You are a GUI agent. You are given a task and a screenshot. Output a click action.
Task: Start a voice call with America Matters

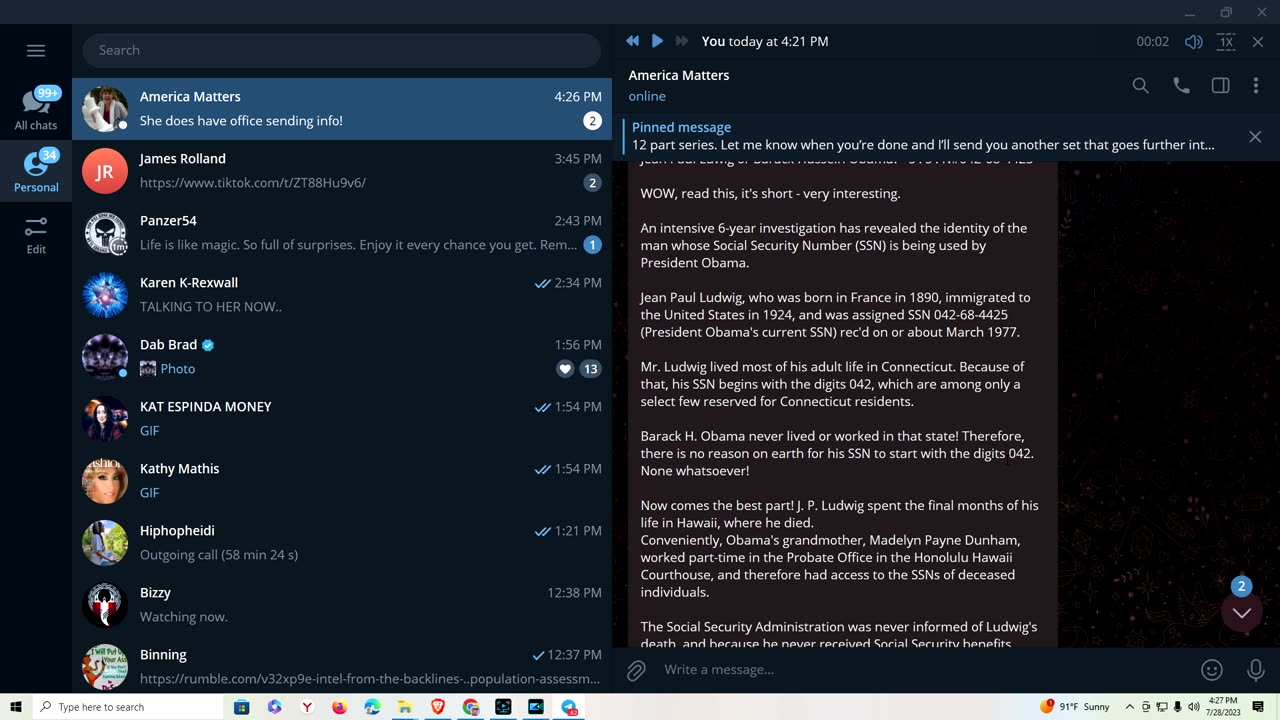1181,86
